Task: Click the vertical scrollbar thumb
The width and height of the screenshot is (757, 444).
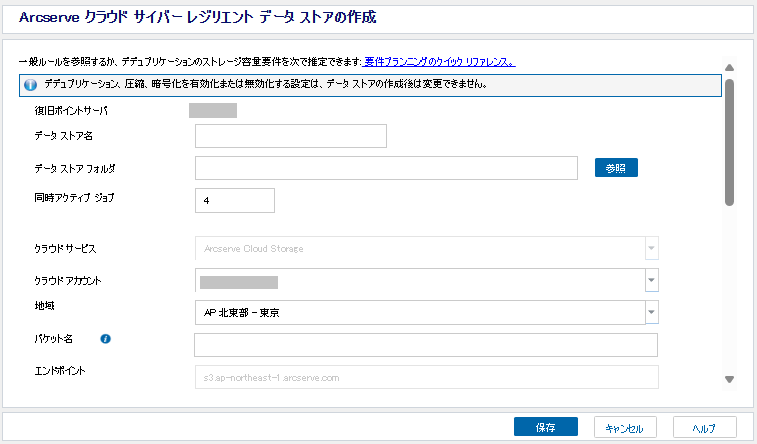Action: coord(730,140)
